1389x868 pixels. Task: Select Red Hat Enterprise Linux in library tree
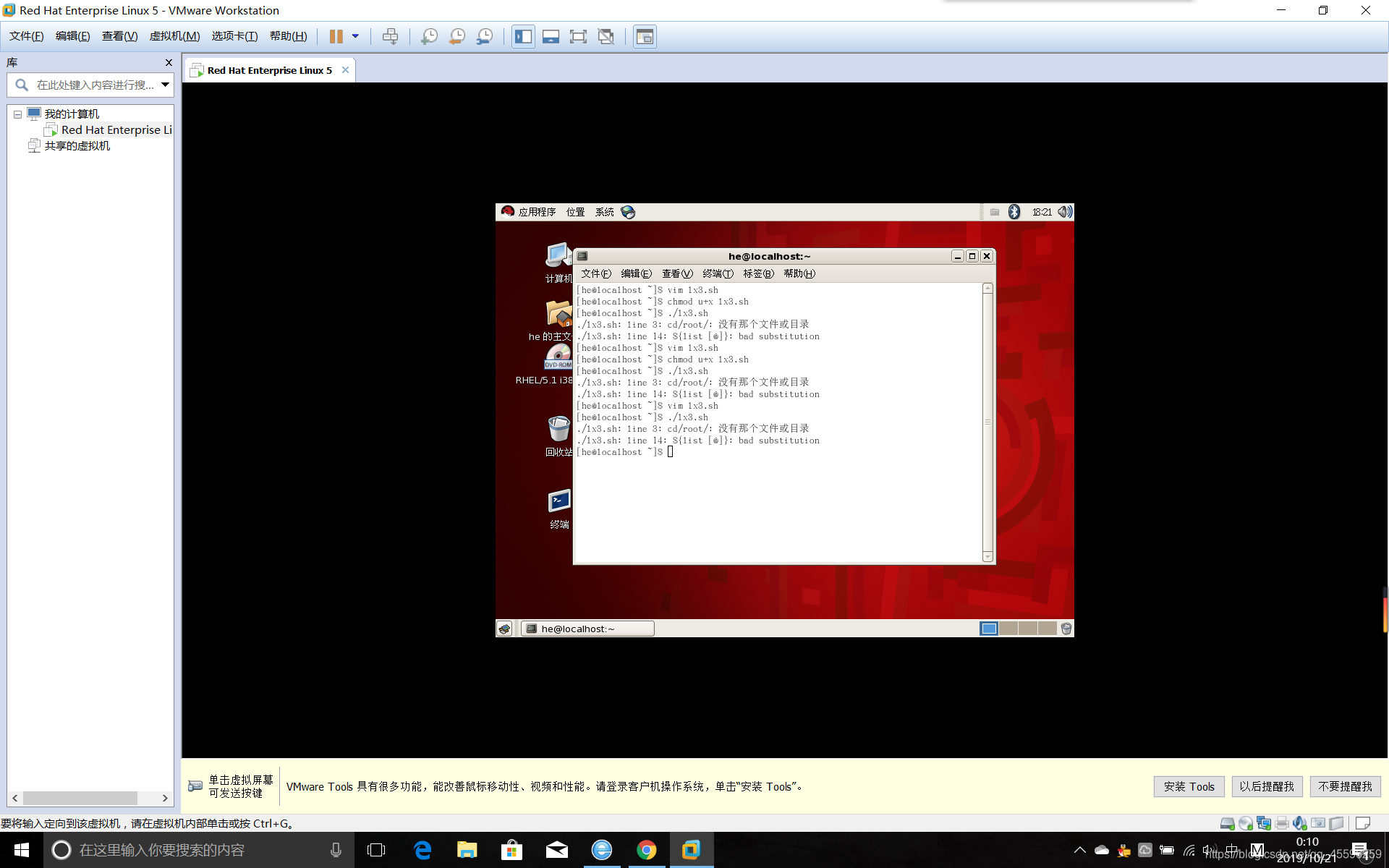(116, 129)
